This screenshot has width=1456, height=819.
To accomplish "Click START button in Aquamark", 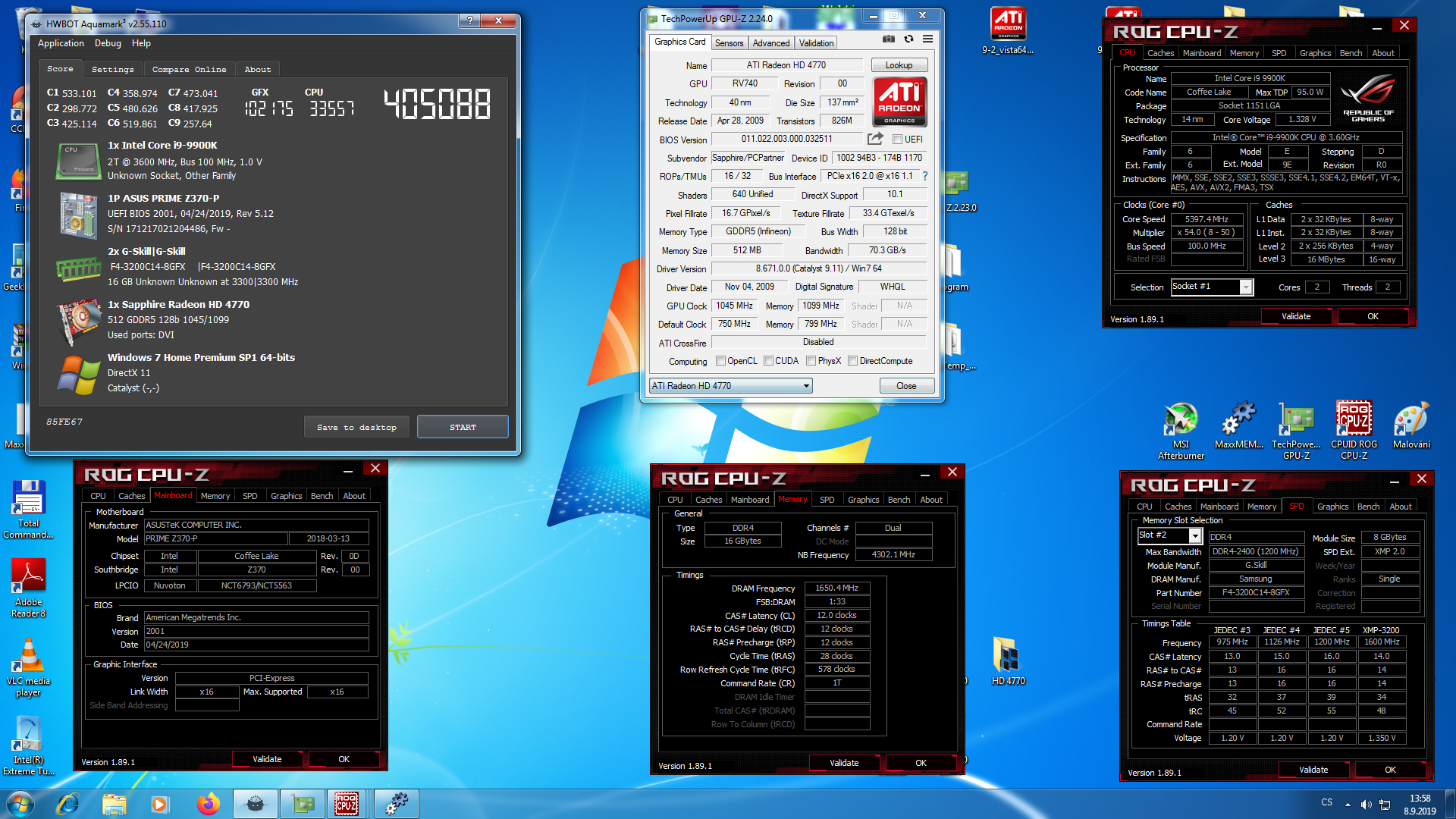I will [463, 427].
